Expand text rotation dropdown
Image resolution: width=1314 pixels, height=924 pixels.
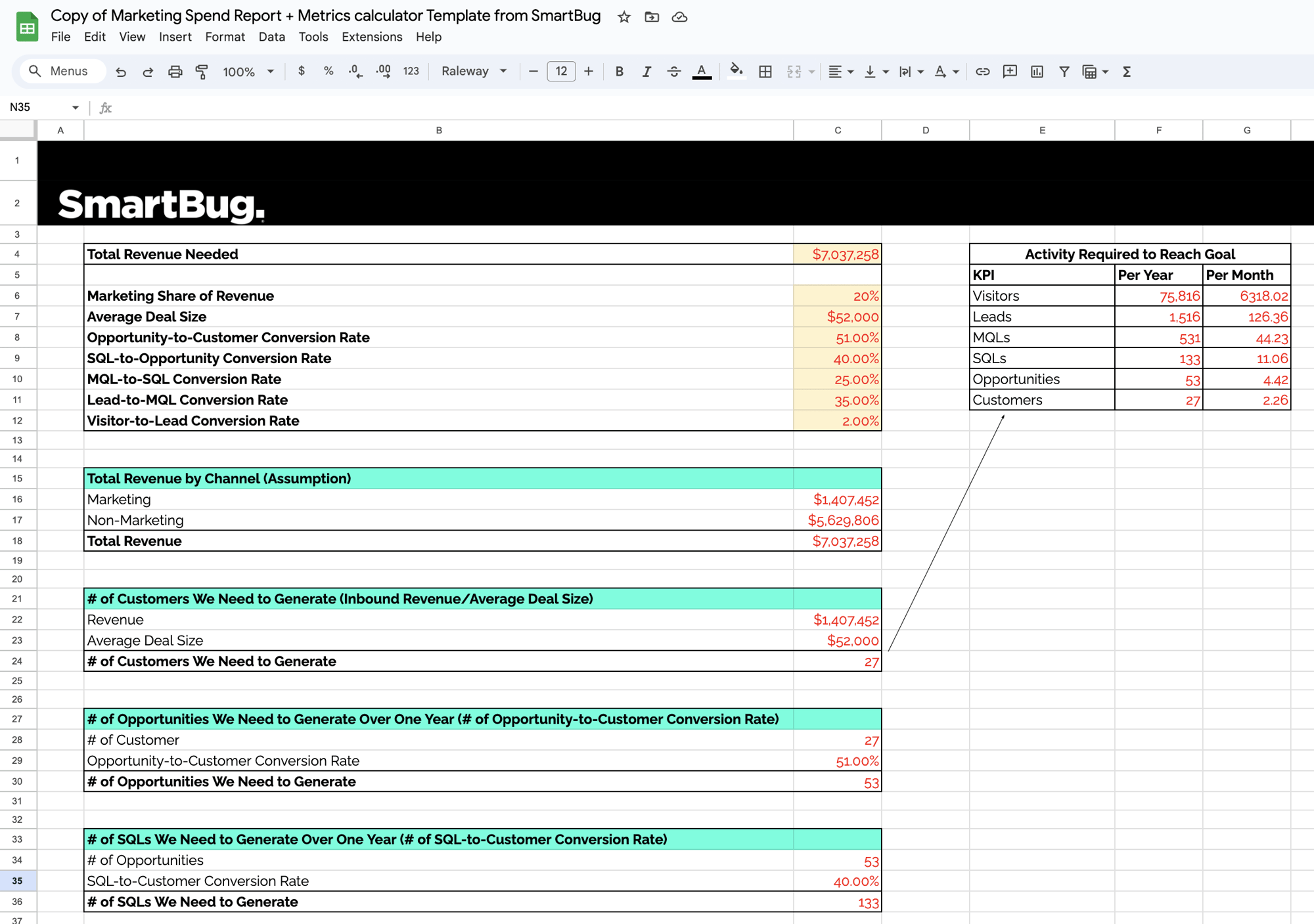click(956, 72)
